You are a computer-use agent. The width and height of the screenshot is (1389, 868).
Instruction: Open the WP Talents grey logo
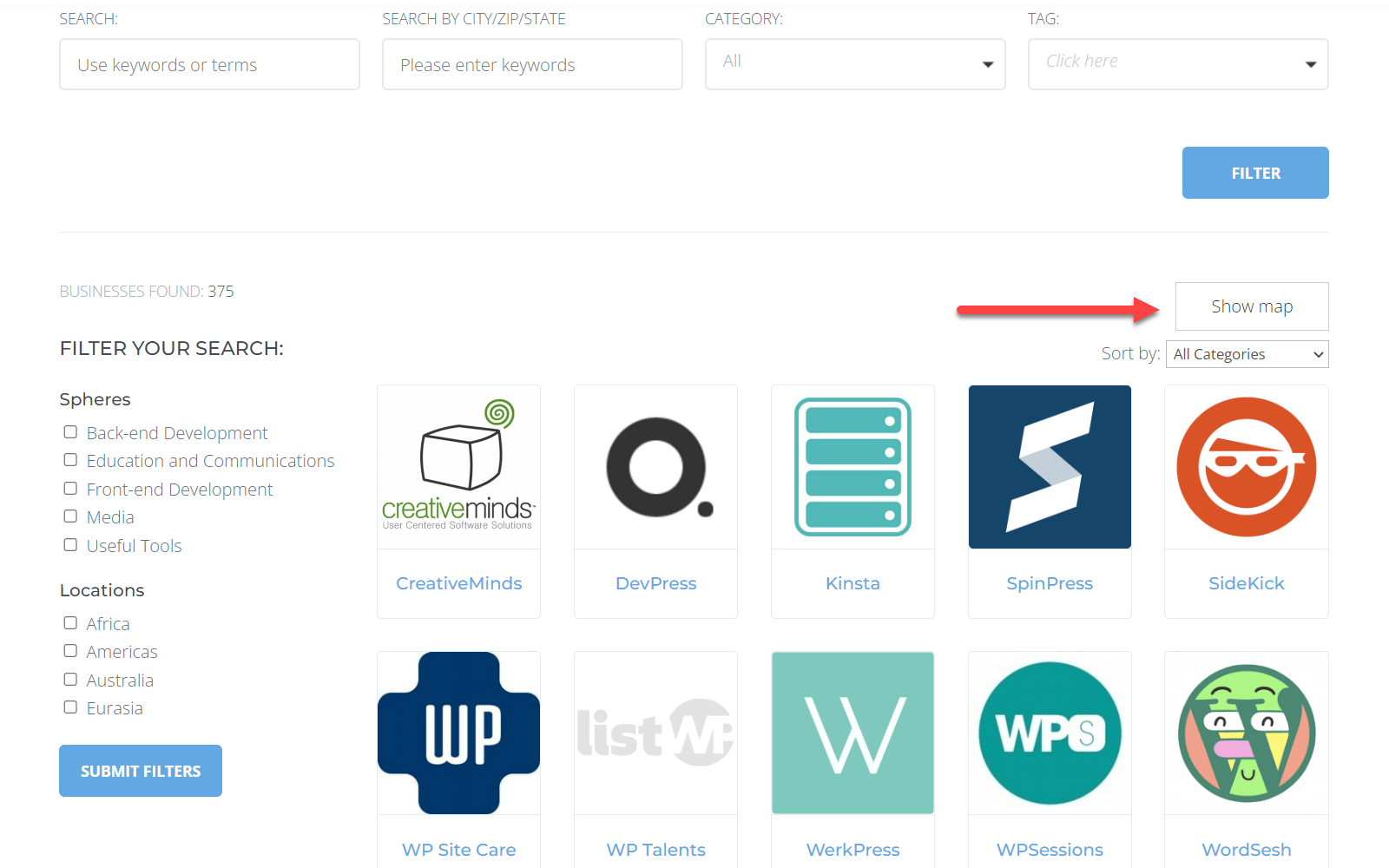click(x=655, y=733)
